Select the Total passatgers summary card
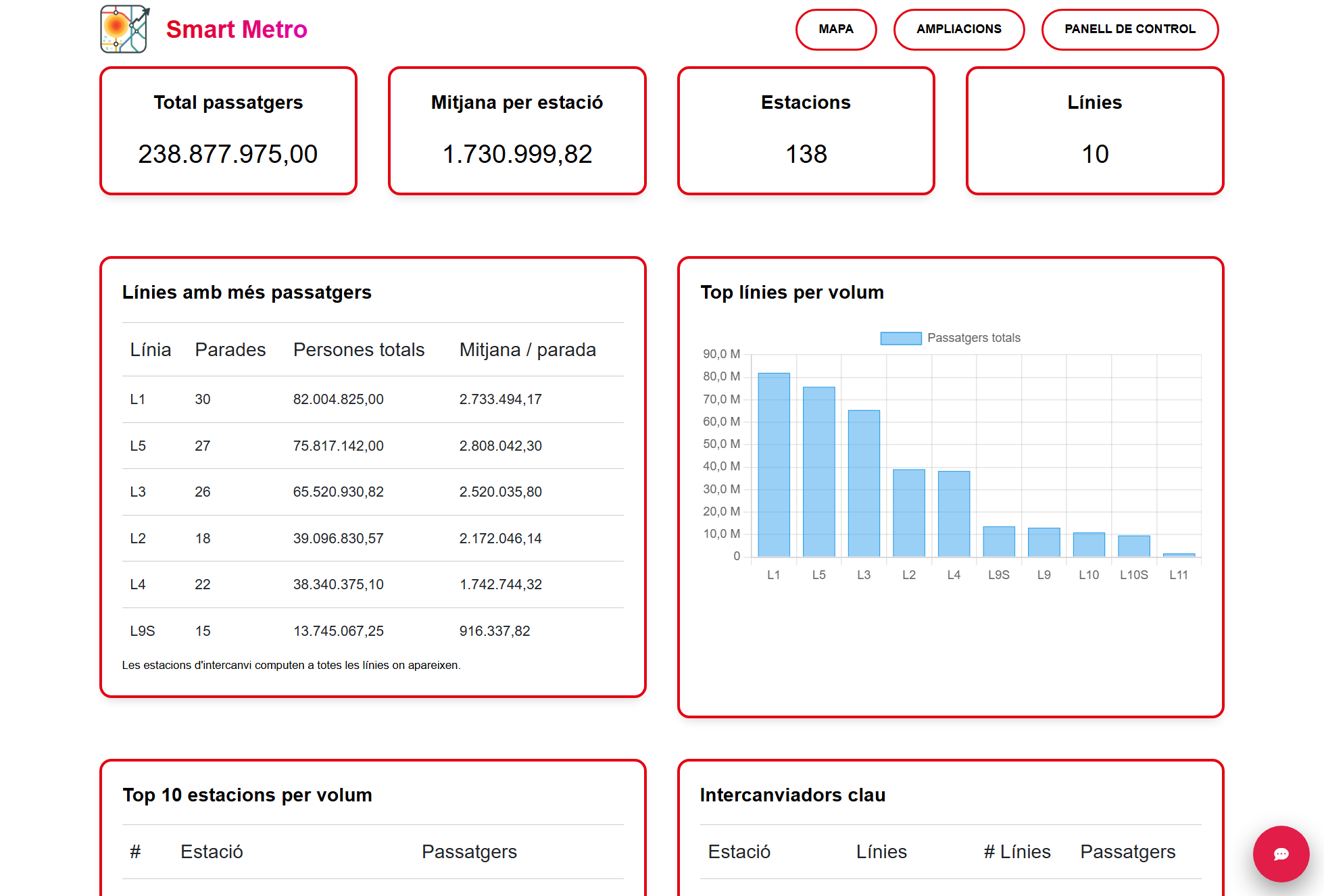Viewport: 1324px width, 896px height. click(228, 130)
